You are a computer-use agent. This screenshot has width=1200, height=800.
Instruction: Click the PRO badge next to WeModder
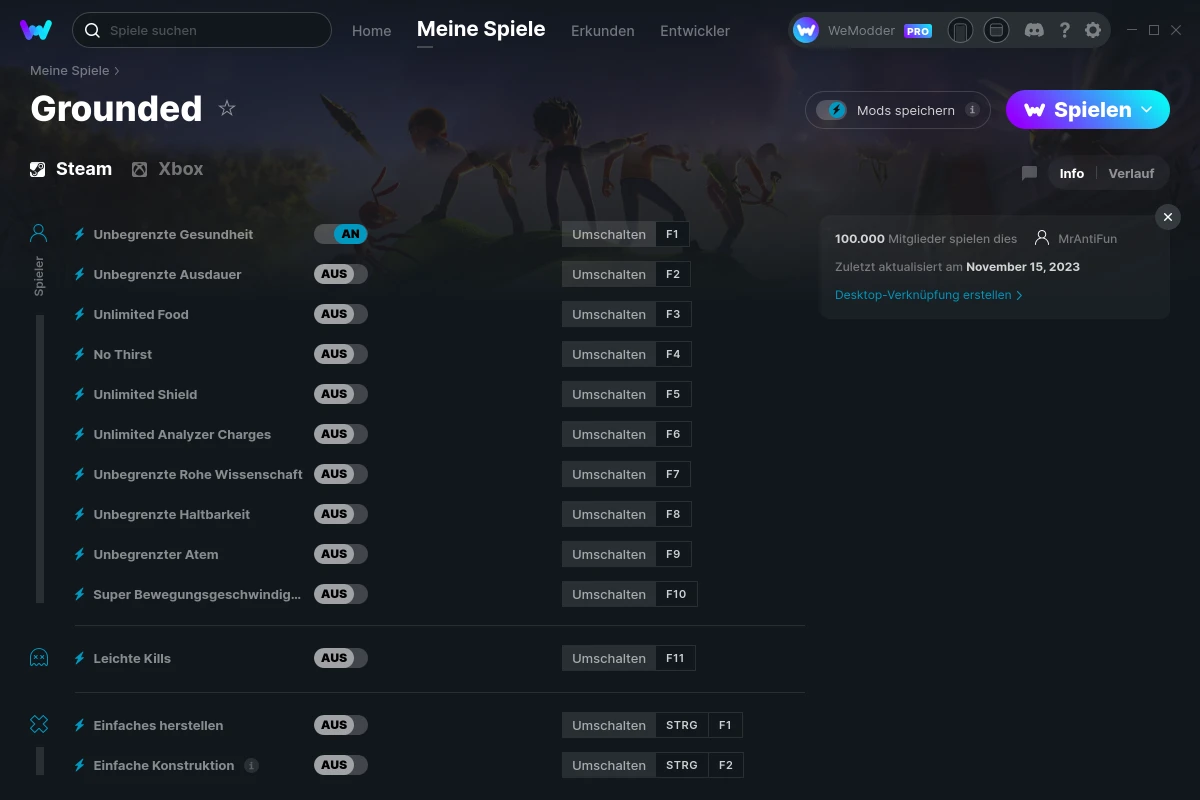point(918,31)
